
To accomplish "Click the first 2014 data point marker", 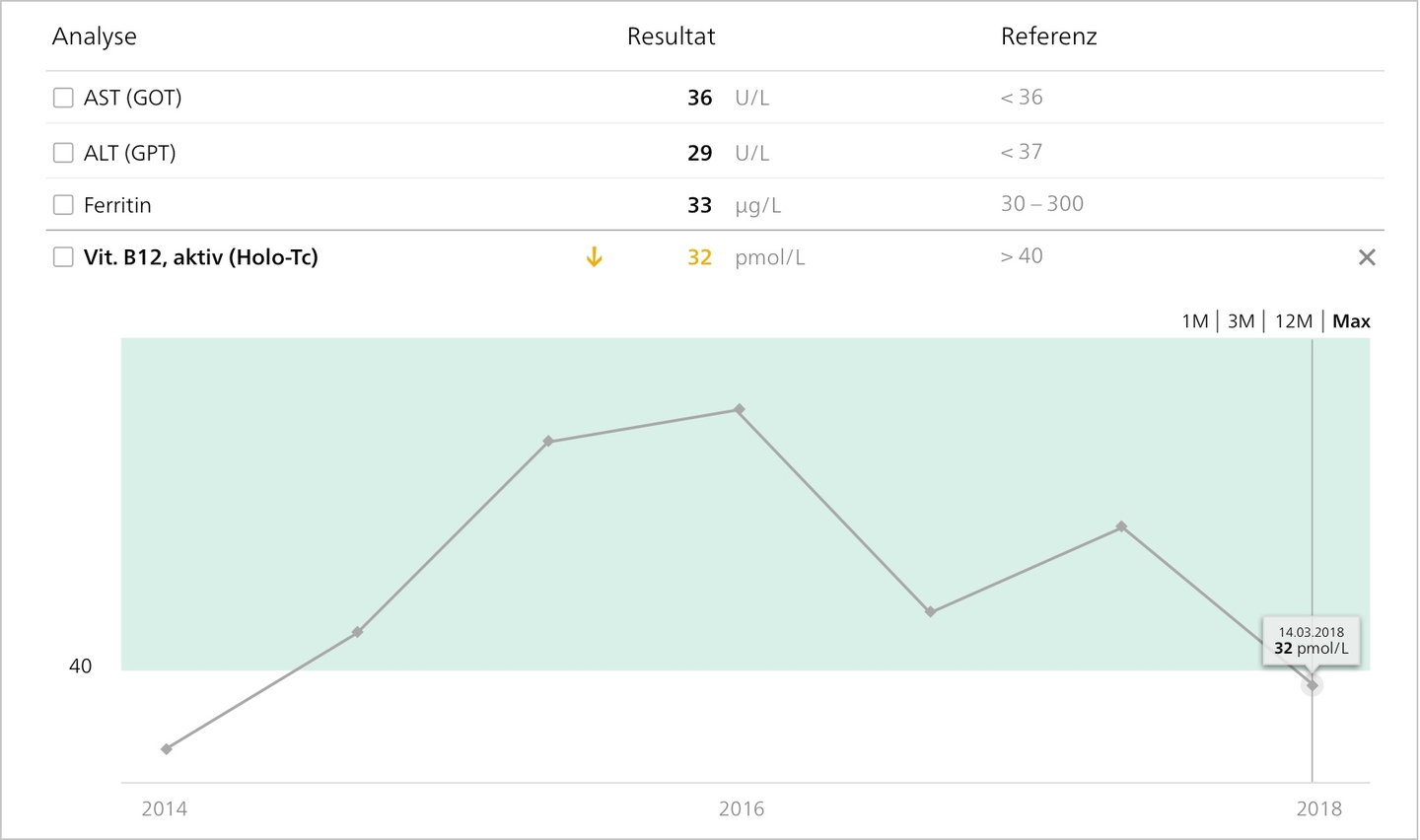I will tap(167, 749).
